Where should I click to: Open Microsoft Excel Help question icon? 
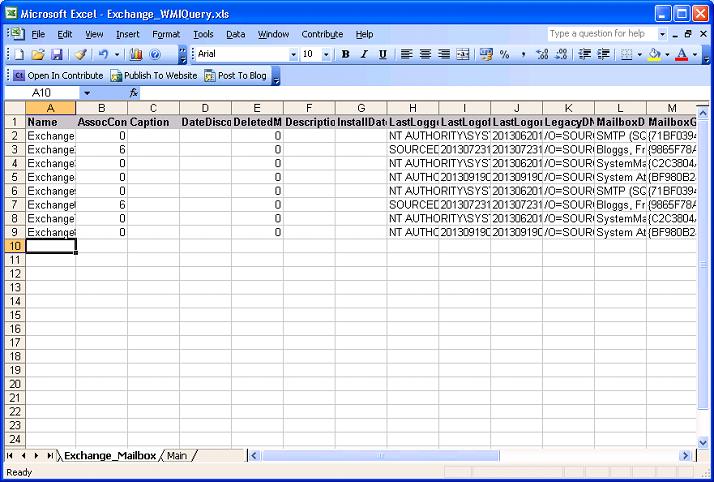point(155,54)
